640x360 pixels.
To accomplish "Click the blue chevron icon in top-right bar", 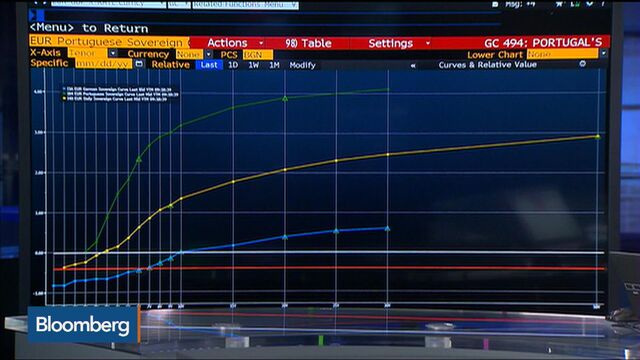I will tap(590, 4).
